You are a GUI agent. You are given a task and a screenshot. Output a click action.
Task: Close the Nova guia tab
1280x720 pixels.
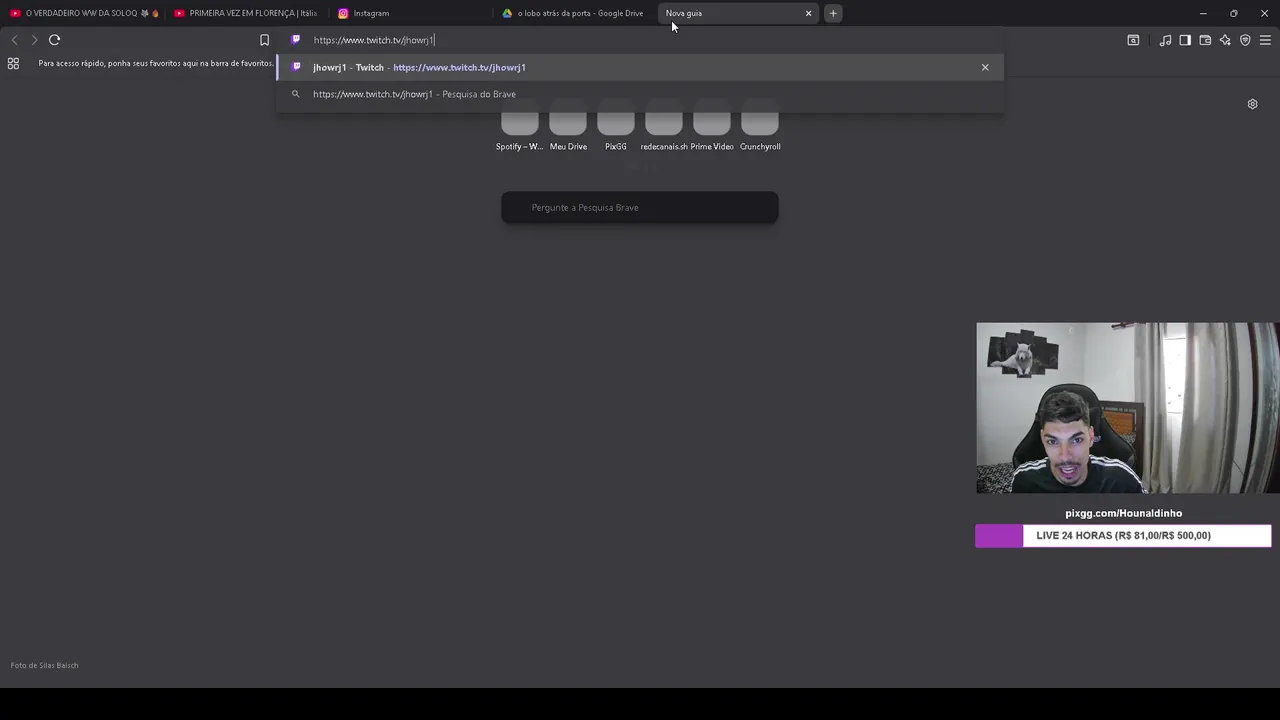[808, 13]
